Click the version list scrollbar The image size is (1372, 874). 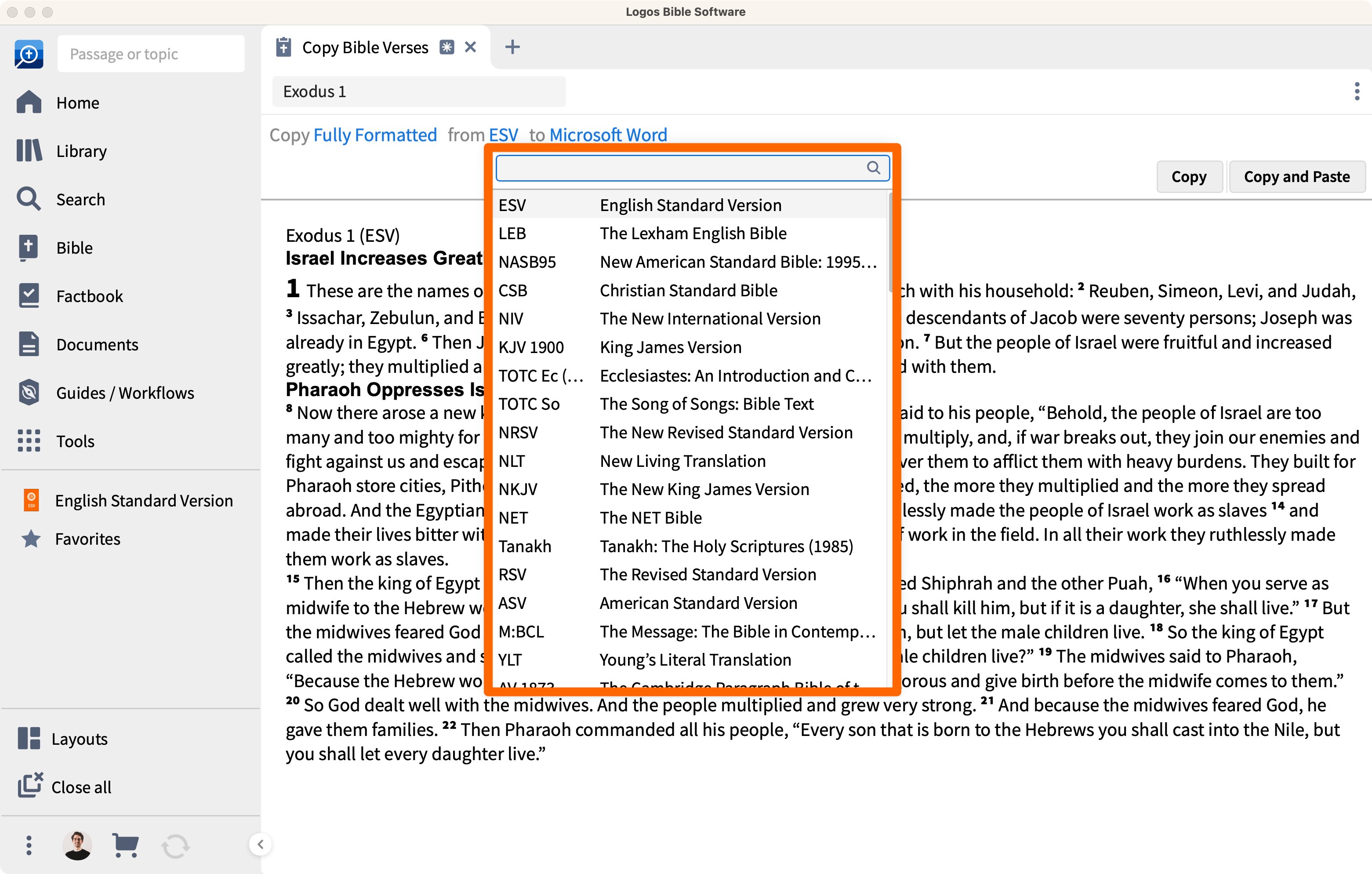click(889, 242)
